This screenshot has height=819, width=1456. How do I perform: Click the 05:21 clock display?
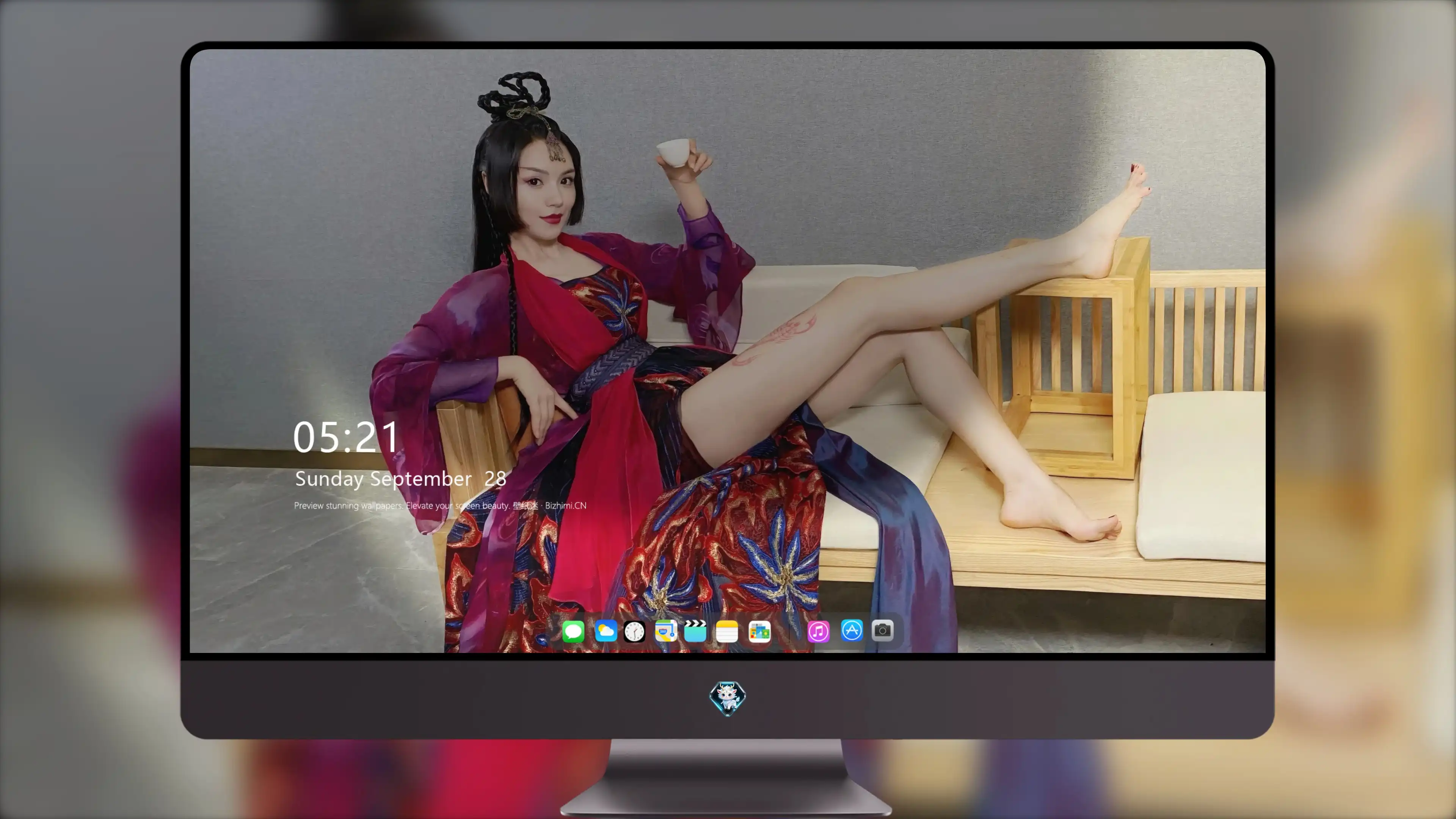coord(346,437)
